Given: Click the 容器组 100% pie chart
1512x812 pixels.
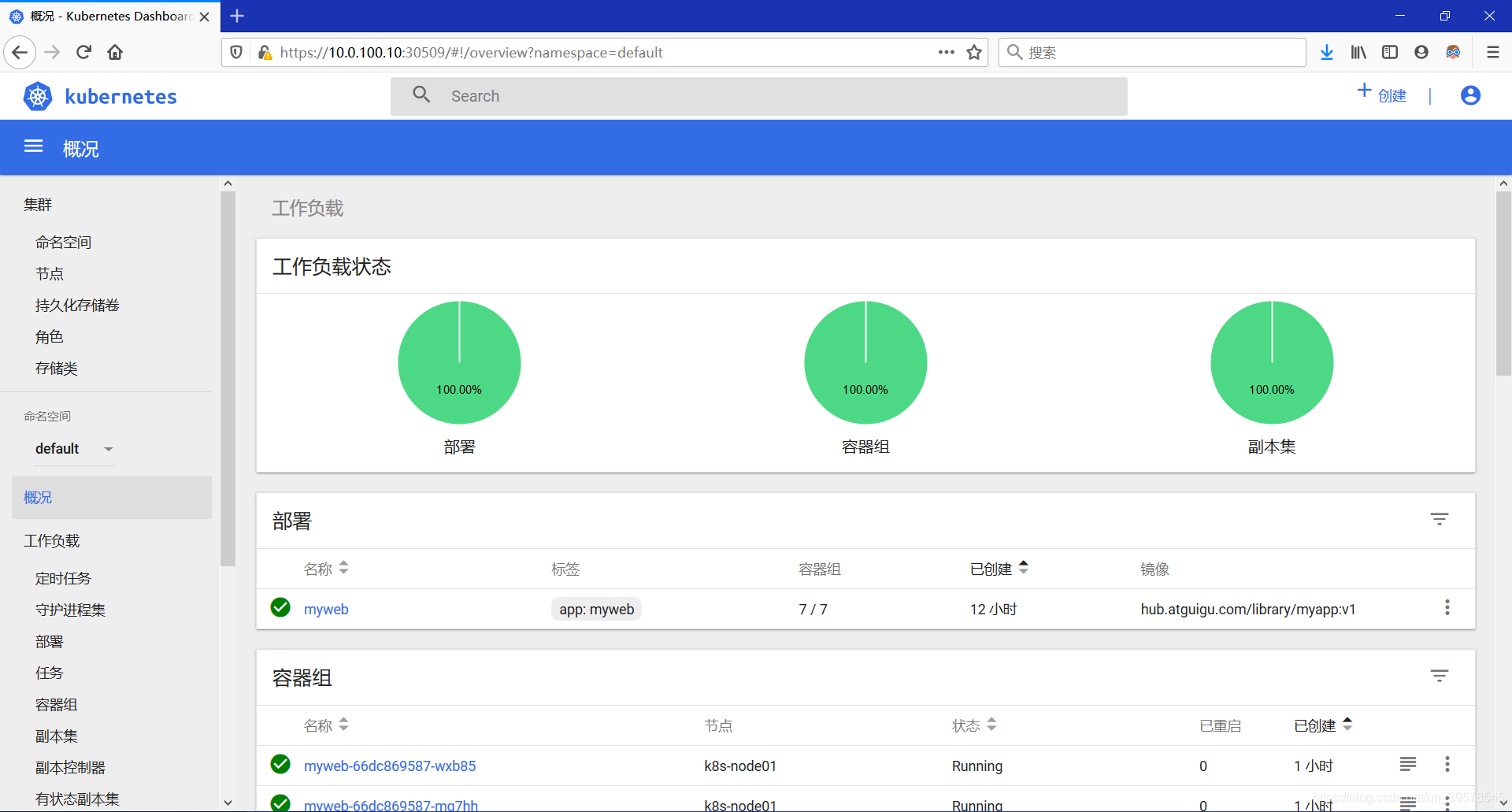Looking at the screenshot, I should coord(865,362).
